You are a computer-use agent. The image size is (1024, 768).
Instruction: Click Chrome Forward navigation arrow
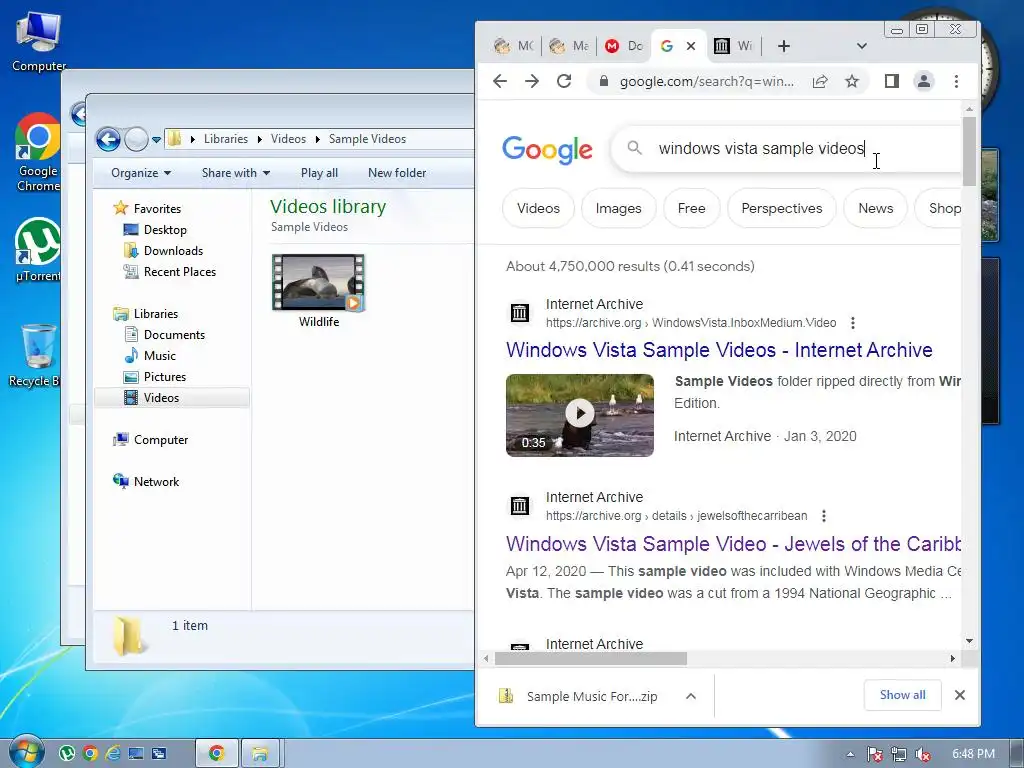[x=532, y=81]
